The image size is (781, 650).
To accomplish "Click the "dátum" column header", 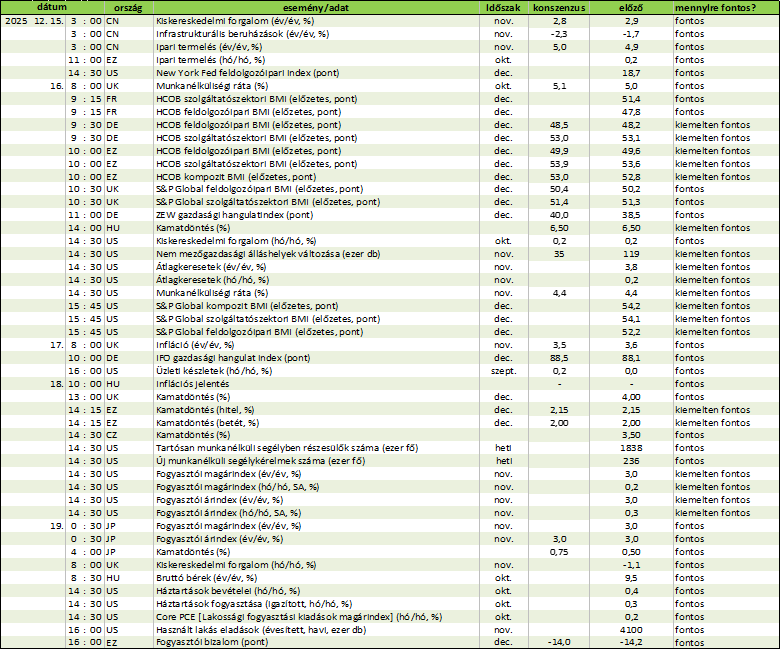I will [x=52, y=7].
